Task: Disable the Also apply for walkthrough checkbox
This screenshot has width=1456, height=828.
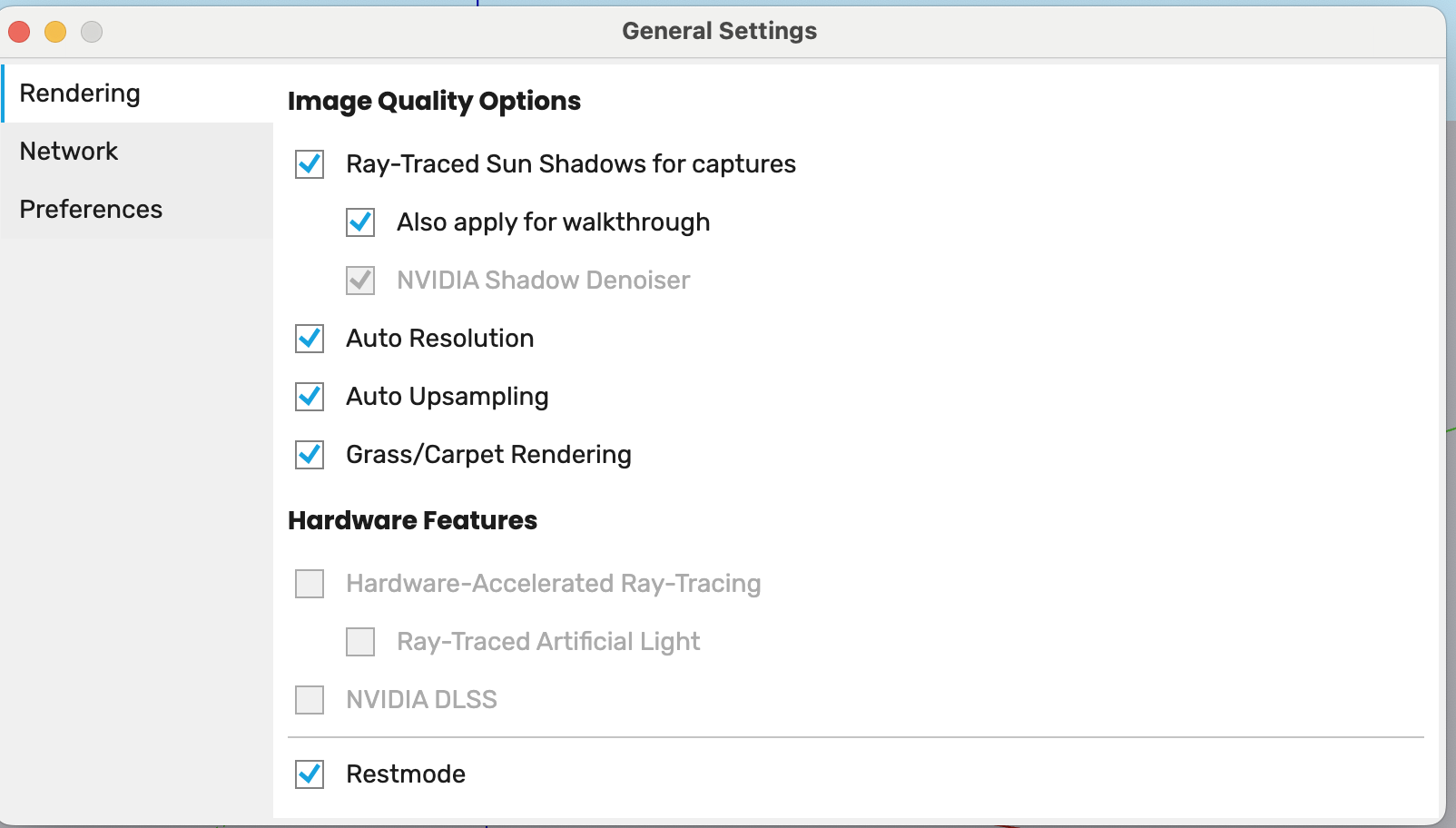Action: [360, 222]
